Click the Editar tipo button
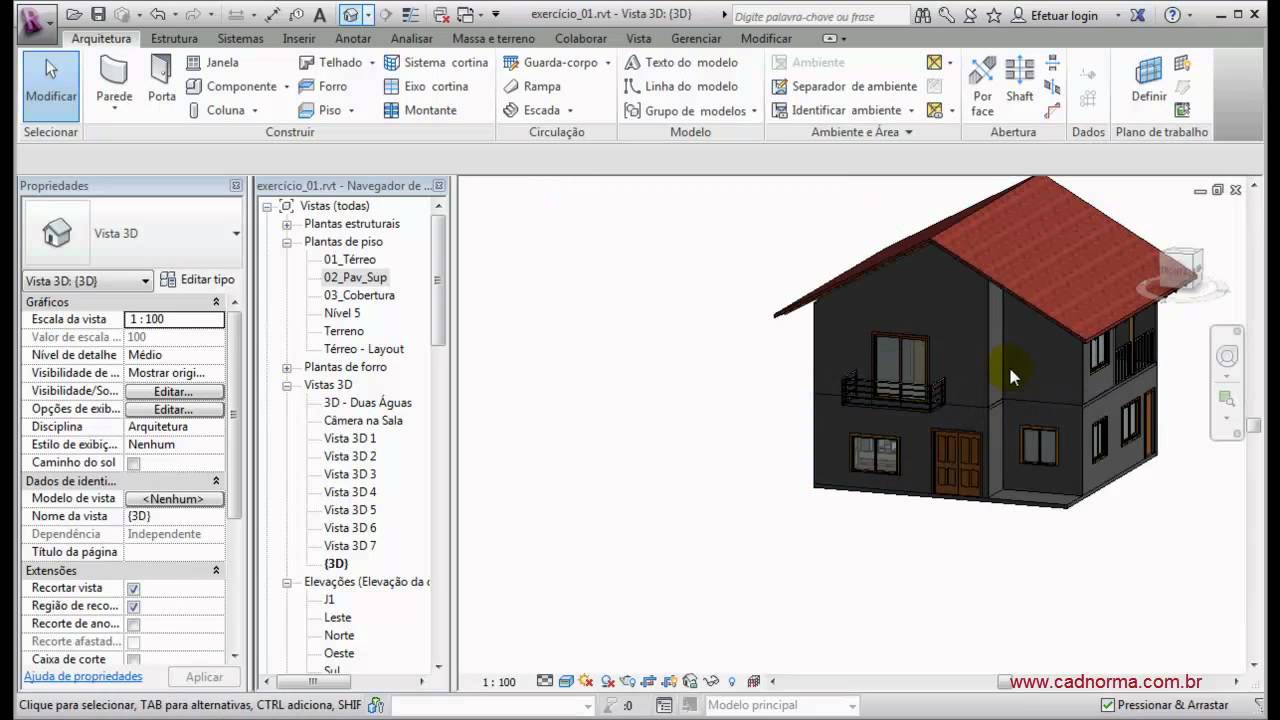 [x=198, y=280]
